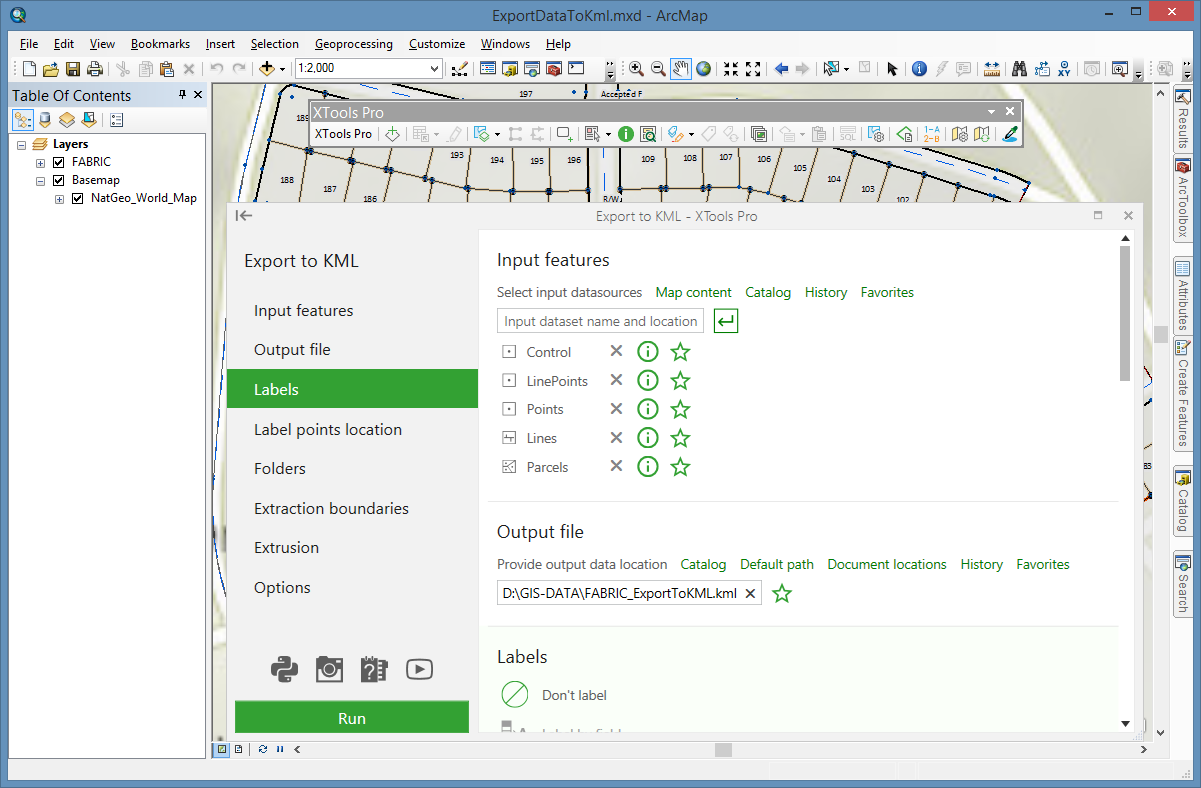Open XTools Pro menu dropdown
This screenshot has height=788, width=1201.
343,133
